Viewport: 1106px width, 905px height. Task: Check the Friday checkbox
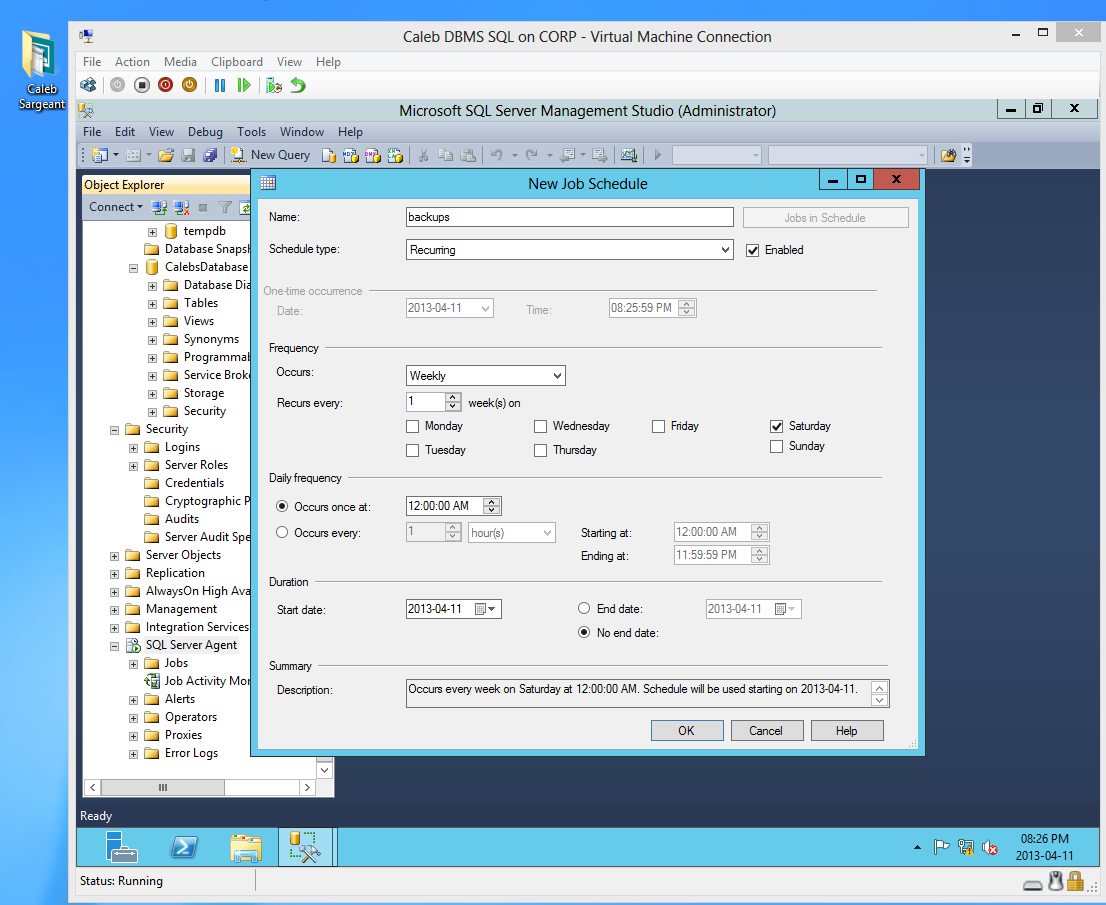[x=658, y=427]
